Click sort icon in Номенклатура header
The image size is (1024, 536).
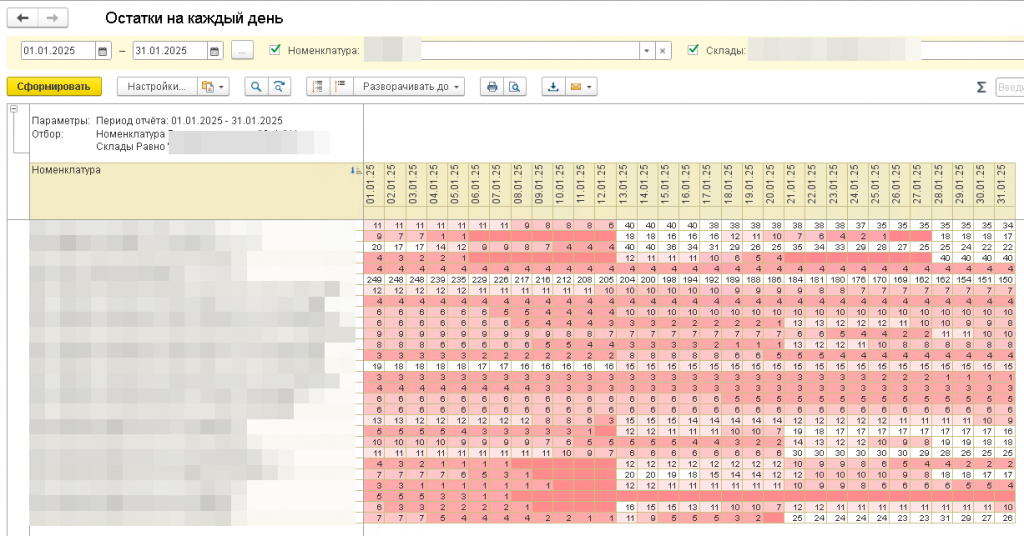(355, 170)
